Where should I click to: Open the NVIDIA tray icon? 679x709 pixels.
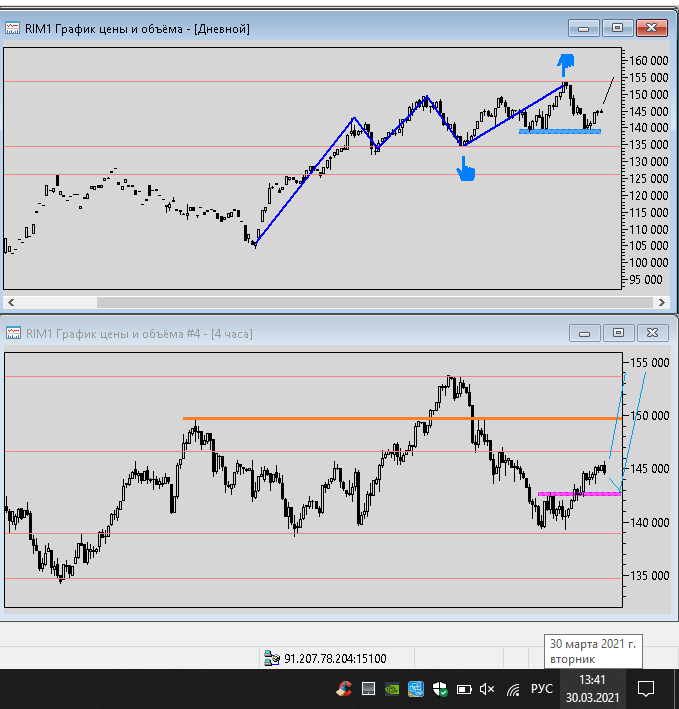point(392,689)
